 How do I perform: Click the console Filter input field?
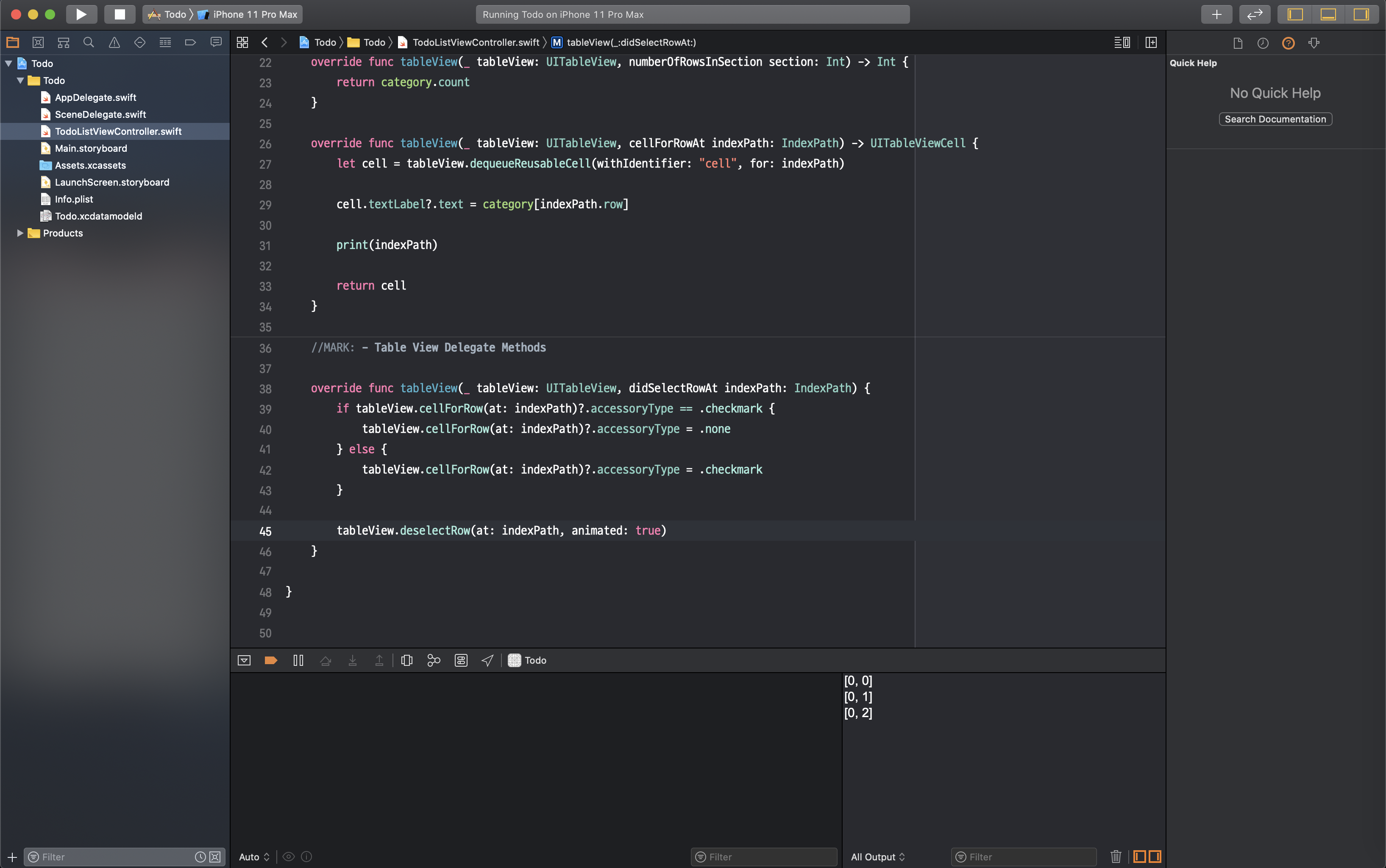pos(1028,857)
